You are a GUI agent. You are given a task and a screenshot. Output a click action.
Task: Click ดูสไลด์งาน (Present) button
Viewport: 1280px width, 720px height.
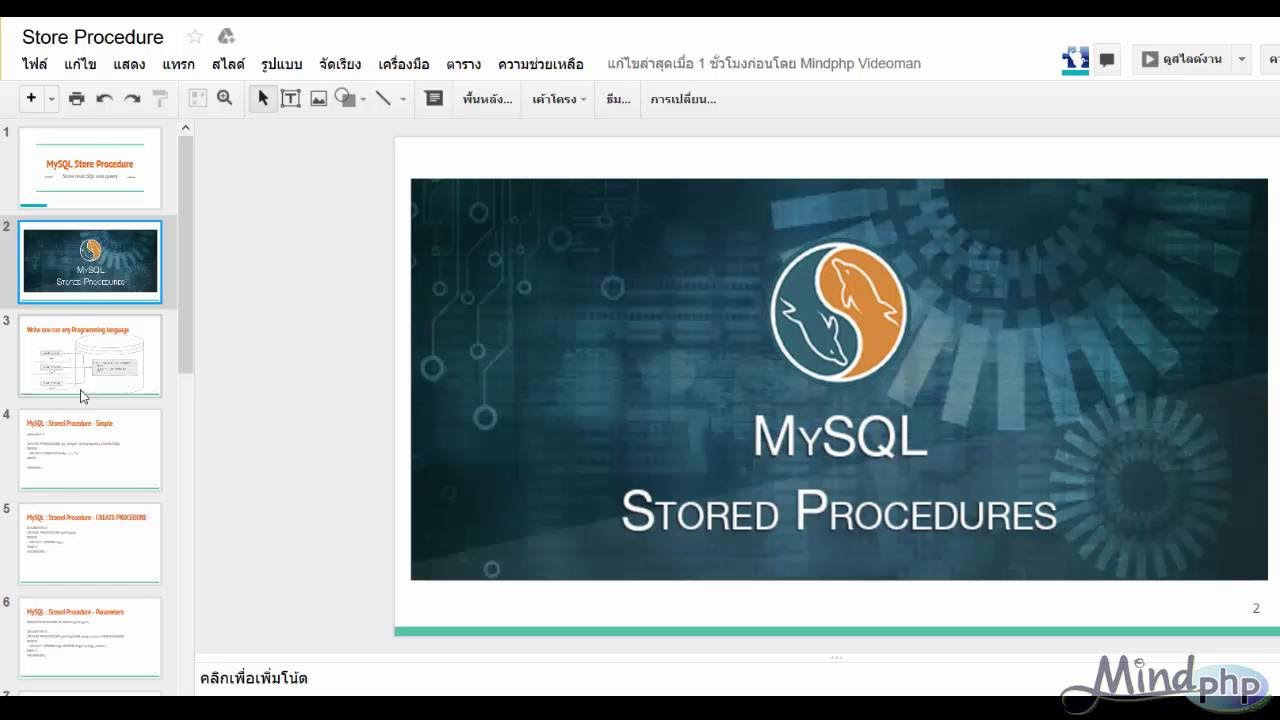[x=1181, y=60]
